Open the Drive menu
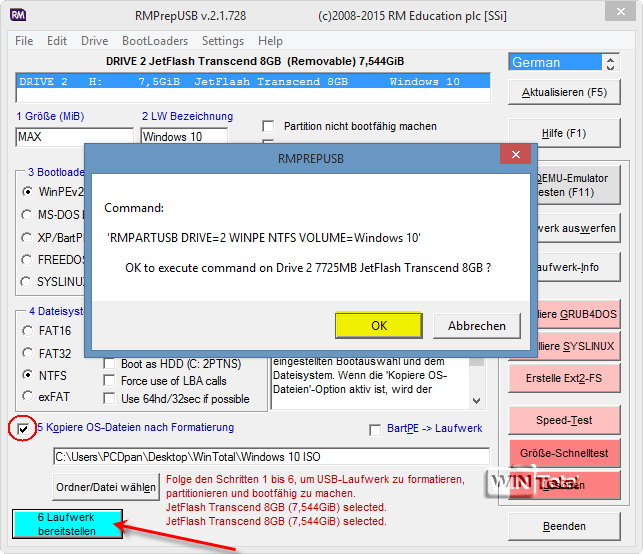This screenshot has height=554, width=643. 94,41
